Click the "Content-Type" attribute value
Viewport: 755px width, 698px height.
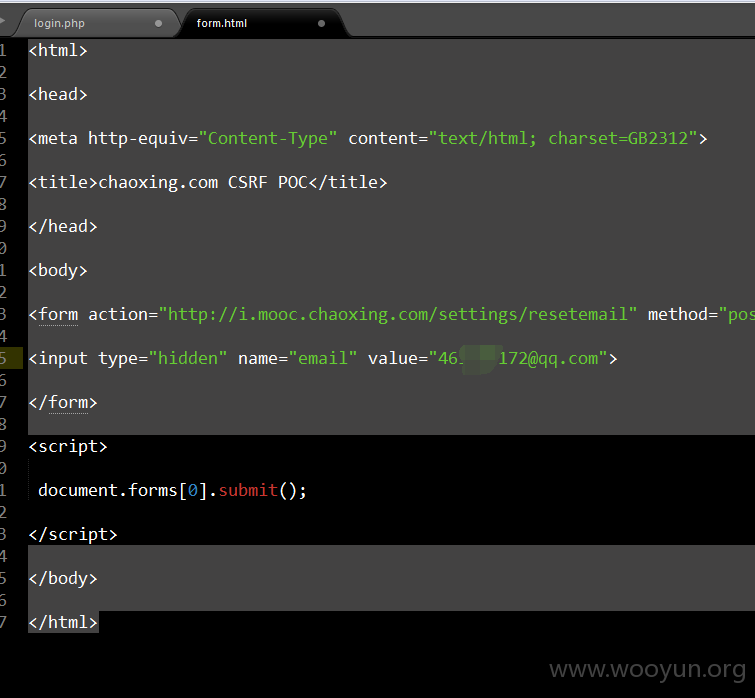tap(267, 138)
